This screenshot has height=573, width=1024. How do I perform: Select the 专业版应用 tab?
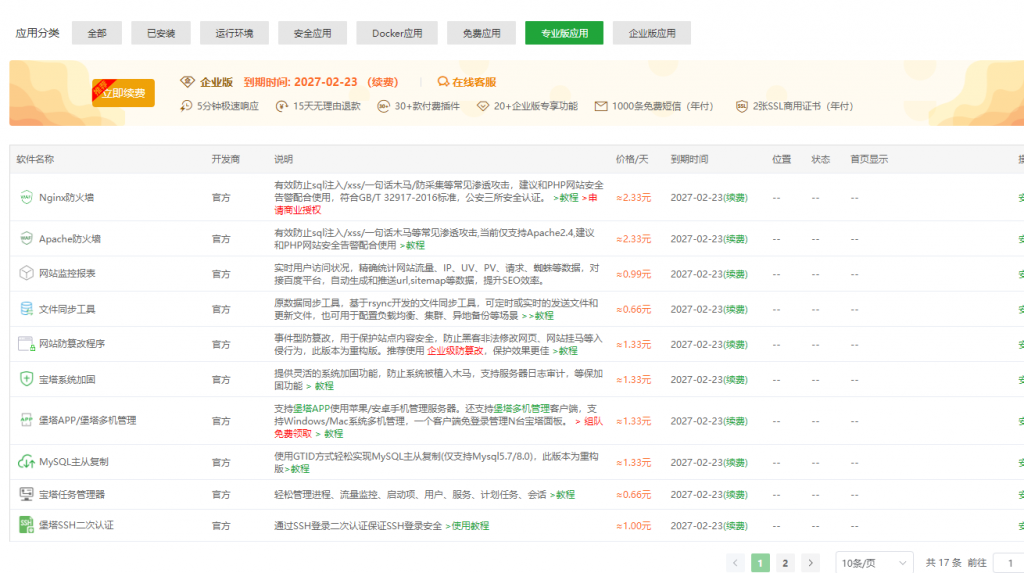pyautogui.click(x=564, y=33)
